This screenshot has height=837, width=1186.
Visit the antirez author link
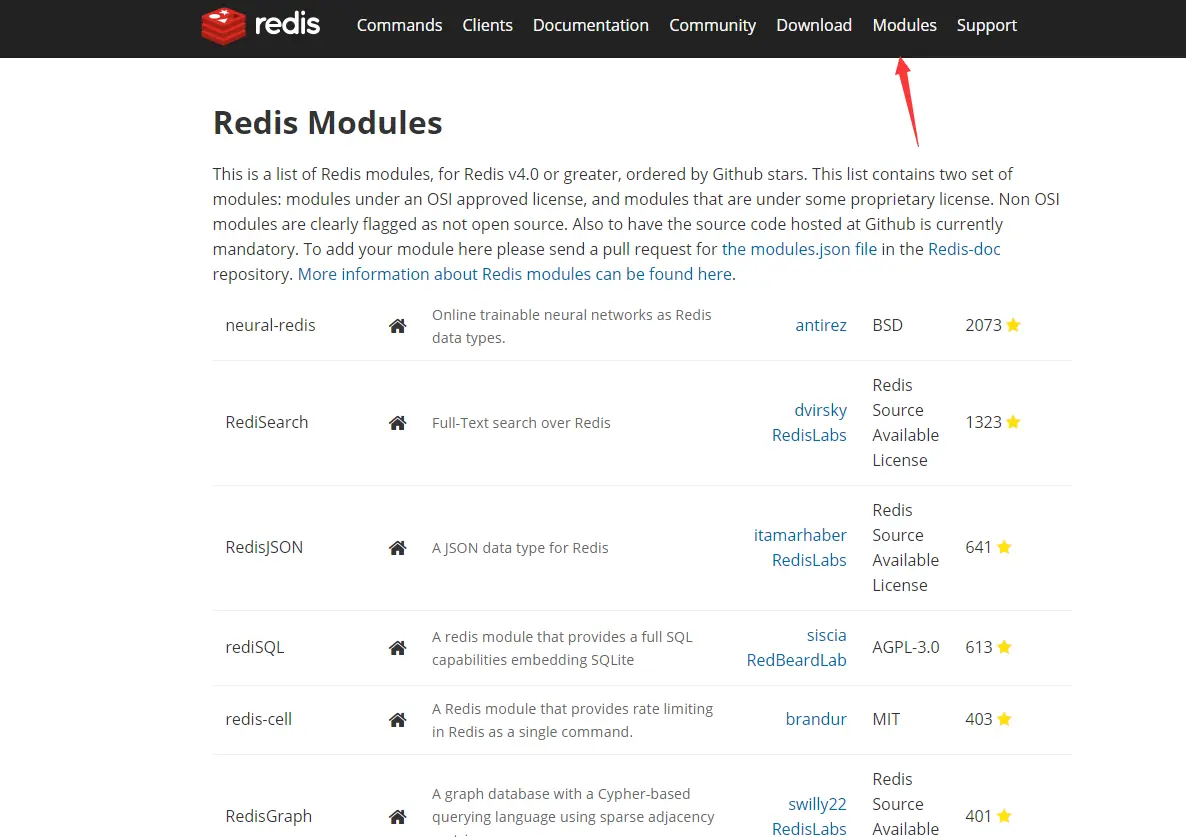click(821, 324)
